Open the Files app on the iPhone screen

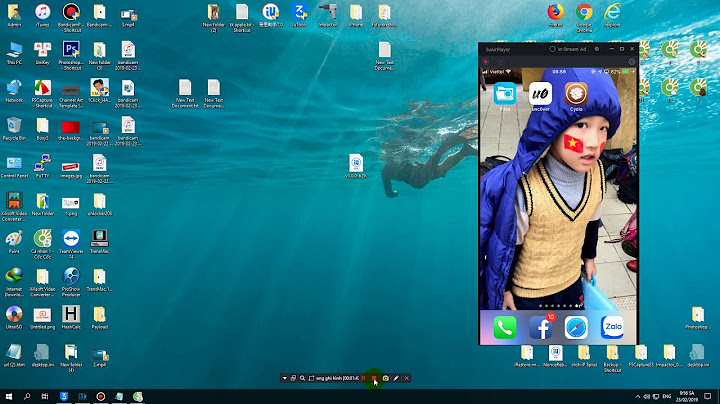[505, 97]
